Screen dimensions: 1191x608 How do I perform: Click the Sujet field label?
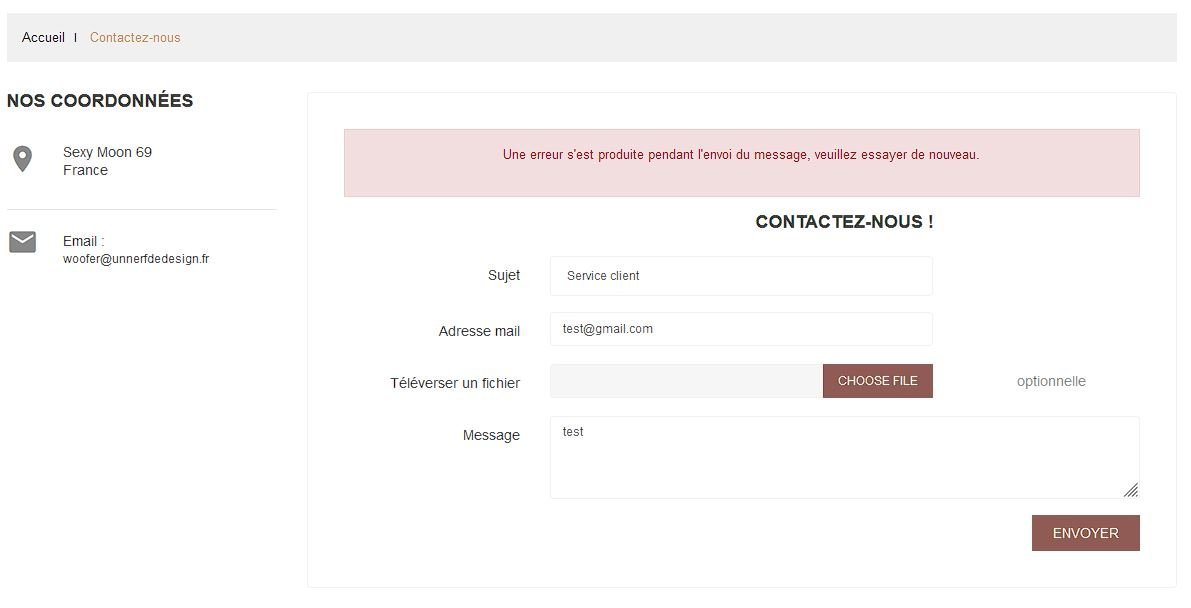pyautogui.click(x=504, y=275)
